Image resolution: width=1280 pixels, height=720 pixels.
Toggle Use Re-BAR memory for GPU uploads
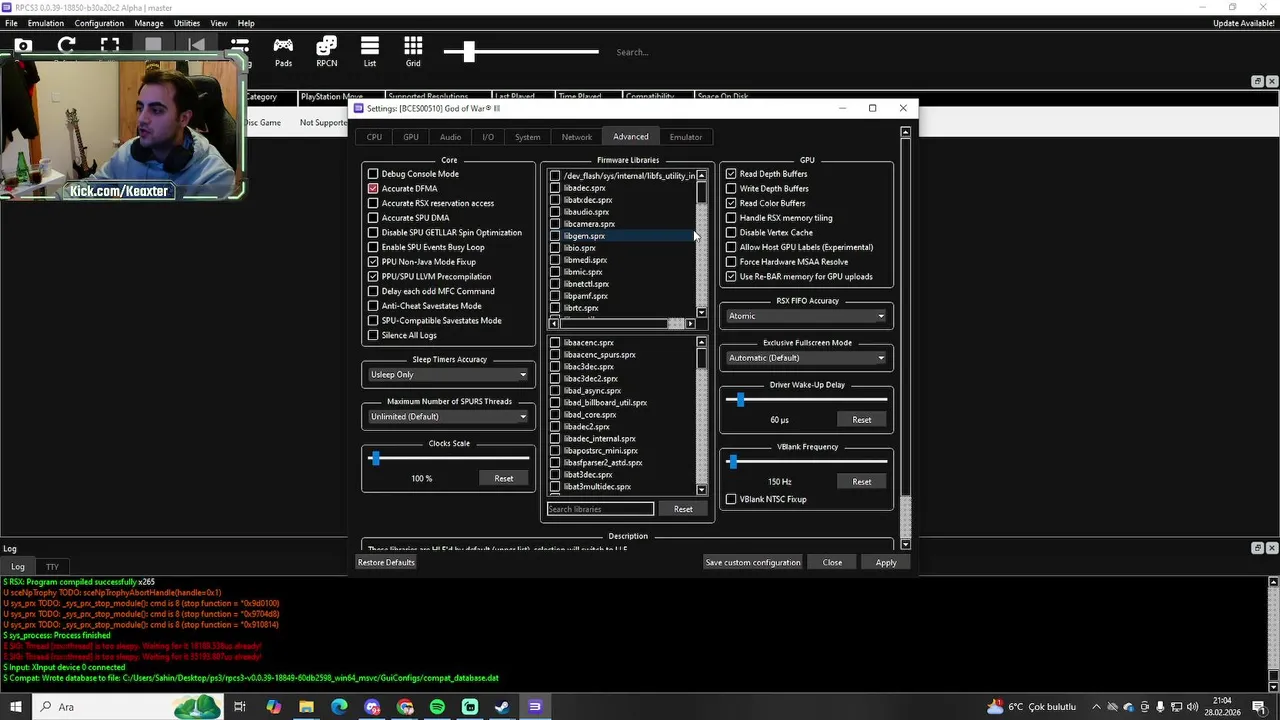[731, 276]
